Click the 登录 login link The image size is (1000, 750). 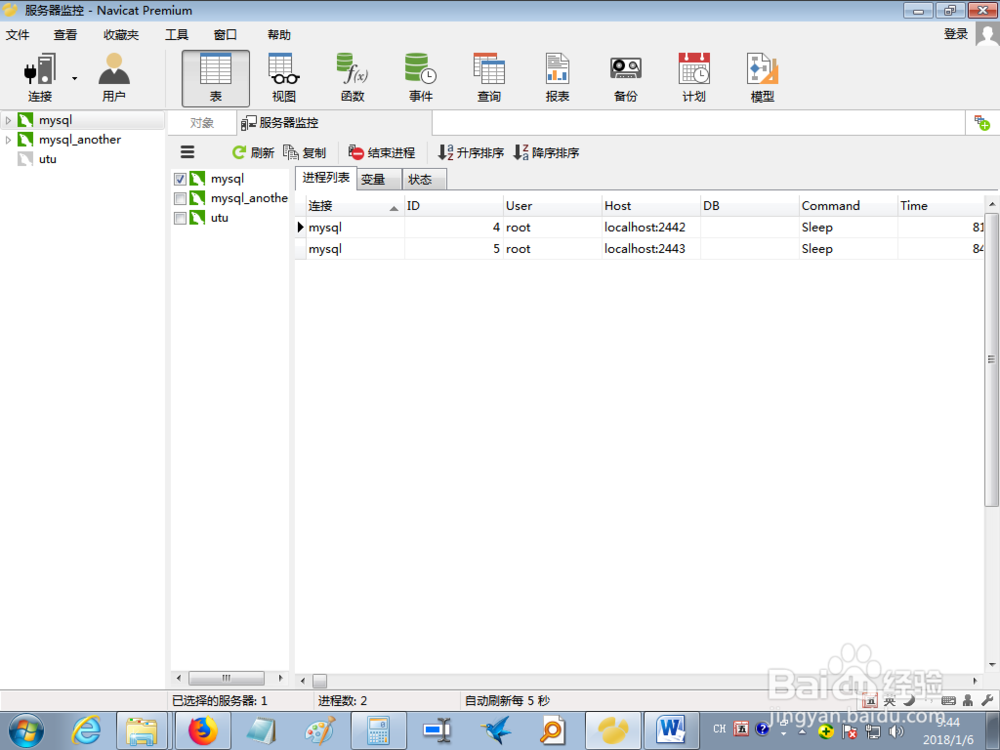pyautogui.click(x=956, y=34)
